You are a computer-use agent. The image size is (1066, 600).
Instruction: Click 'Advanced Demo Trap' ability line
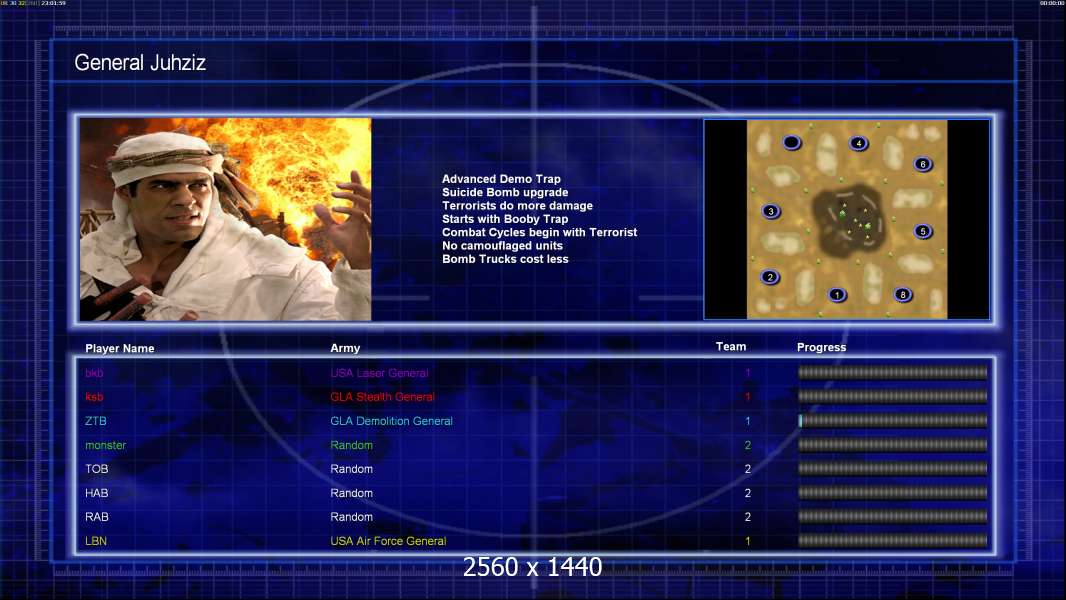(x=502, y=179)
